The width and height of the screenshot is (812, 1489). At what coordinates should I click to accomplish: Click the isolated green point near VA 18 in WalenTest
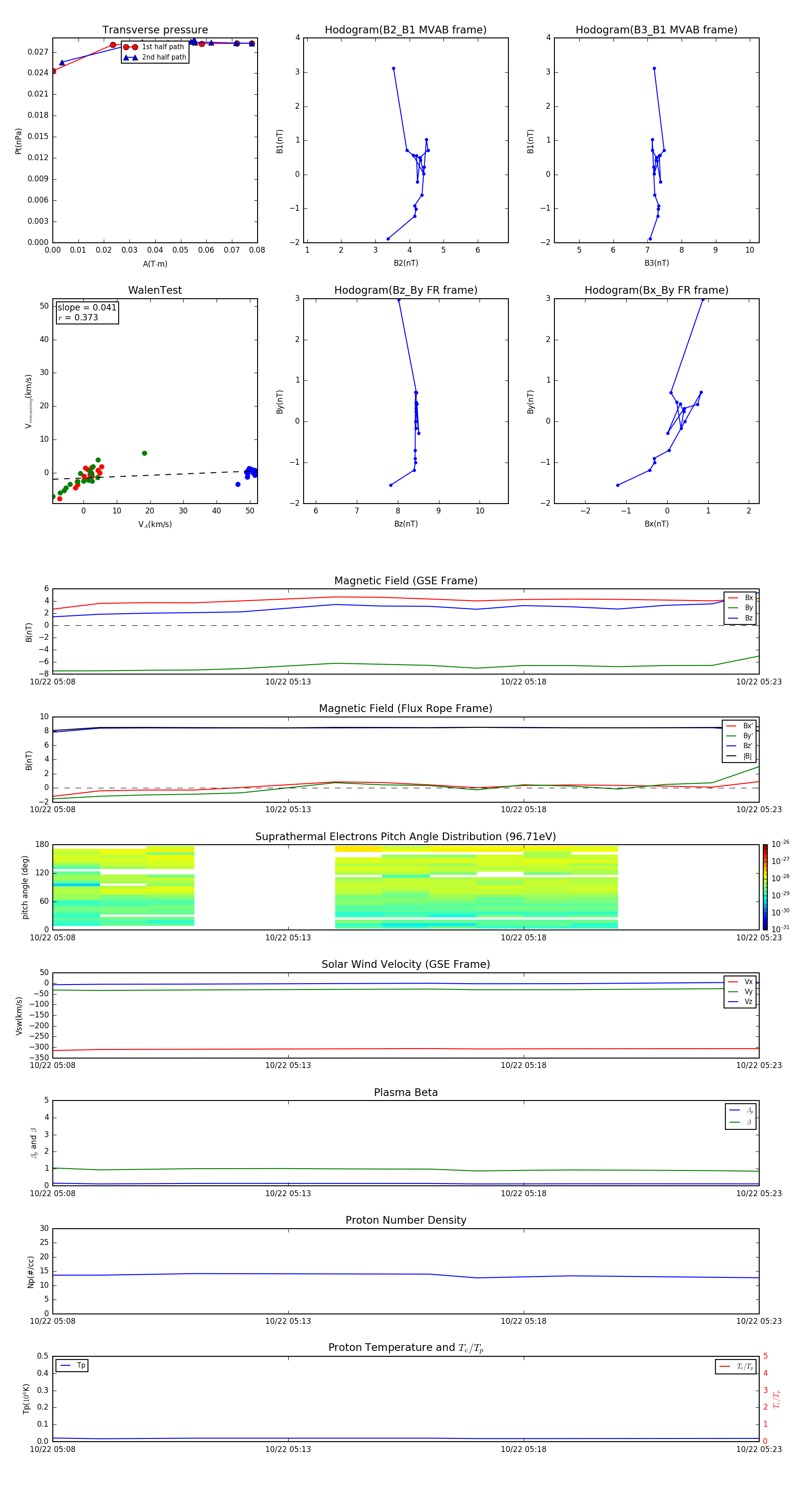point(144,453)
